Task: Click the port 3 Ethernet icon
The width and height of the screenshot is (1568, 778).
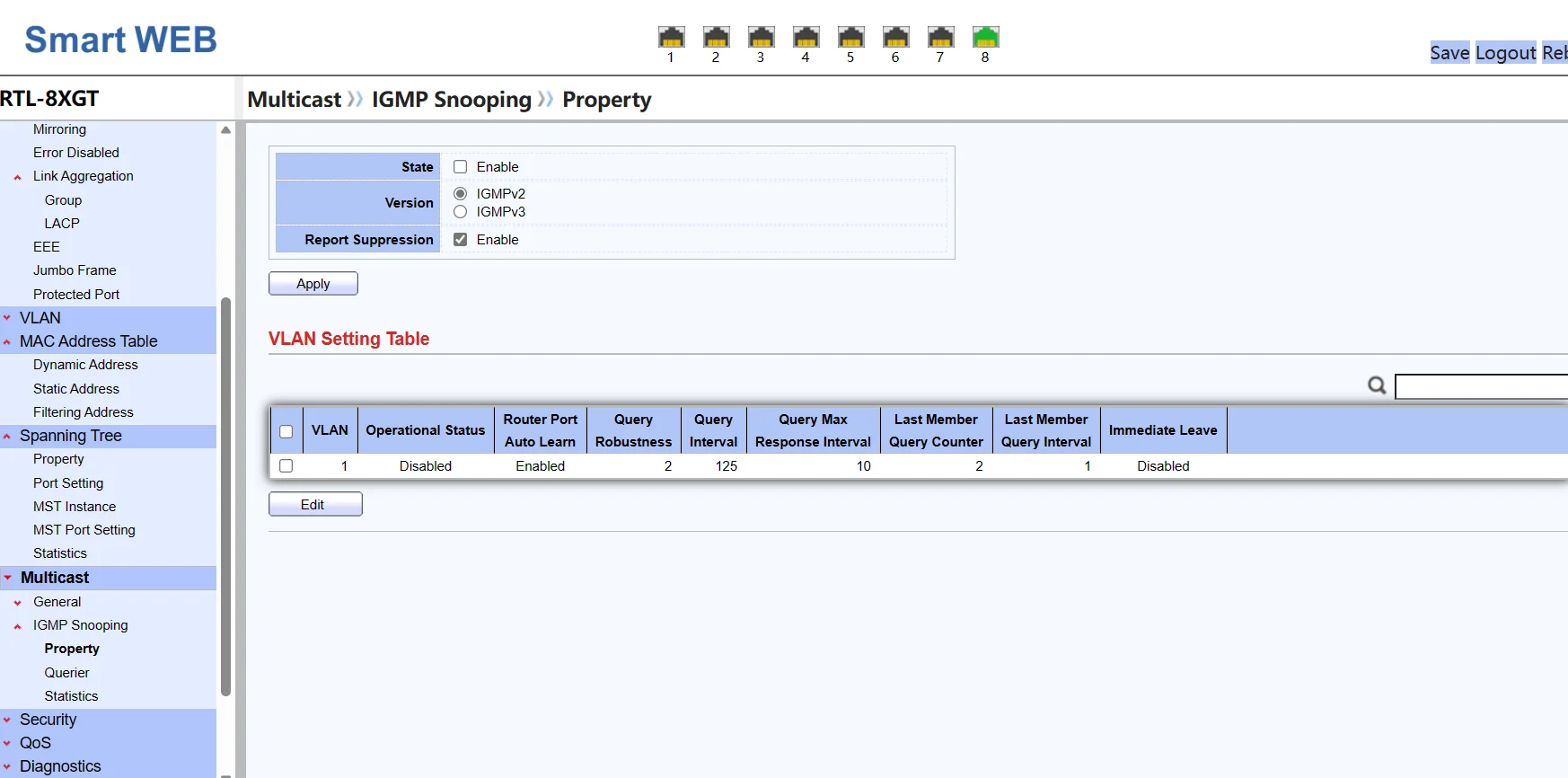Action: 761,37
